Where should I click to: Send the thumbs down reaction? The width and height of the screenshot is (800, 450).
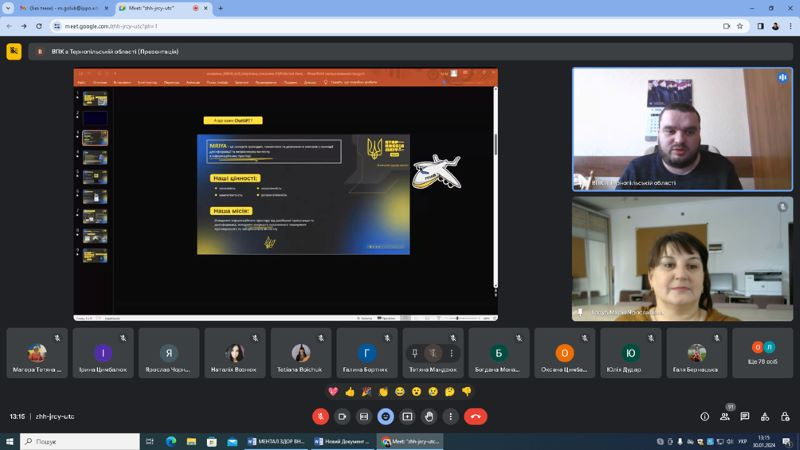pos(467,392)
